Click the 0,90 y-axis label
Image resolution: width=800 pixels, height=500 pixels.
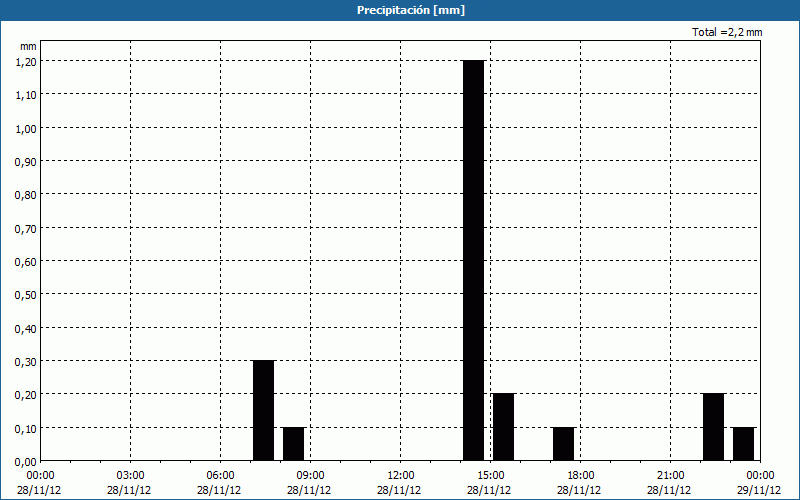(26, 161)
